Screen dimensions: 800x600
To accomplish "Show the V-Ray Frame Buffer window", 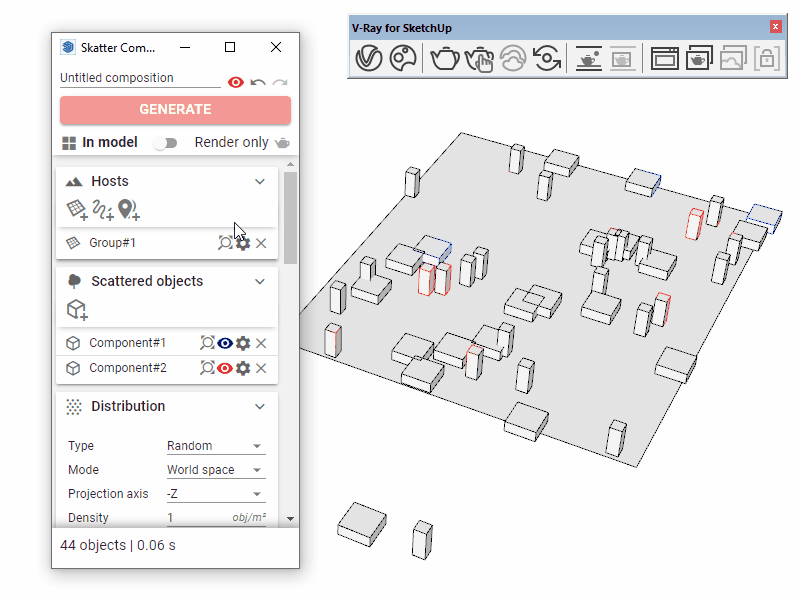I will tap(665, 59).
